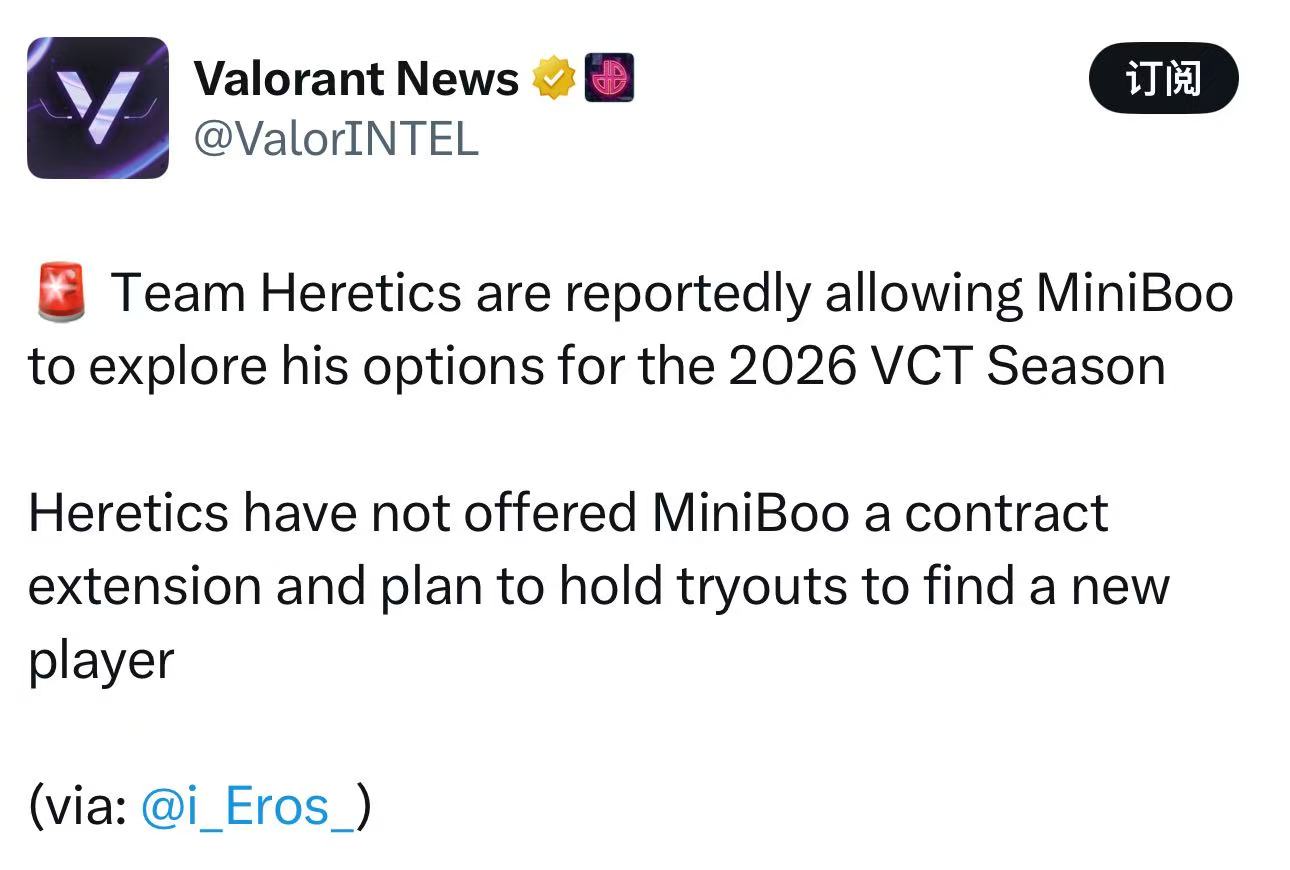Click the 'contract' word in the post
This screenshot has height=870, width=1290.
point(1006,513)
